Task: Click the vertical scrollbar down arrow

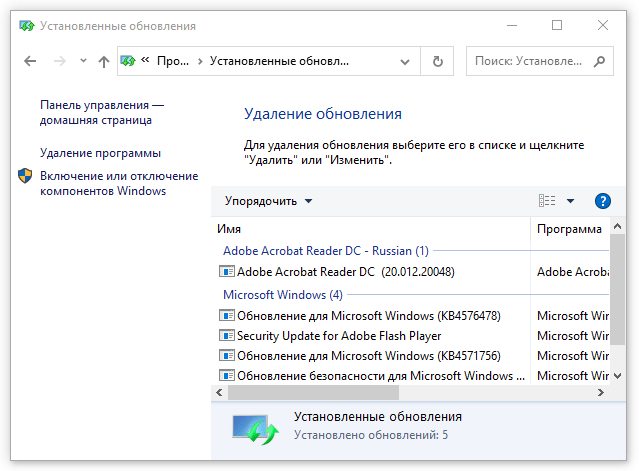Action: [617, 376]
